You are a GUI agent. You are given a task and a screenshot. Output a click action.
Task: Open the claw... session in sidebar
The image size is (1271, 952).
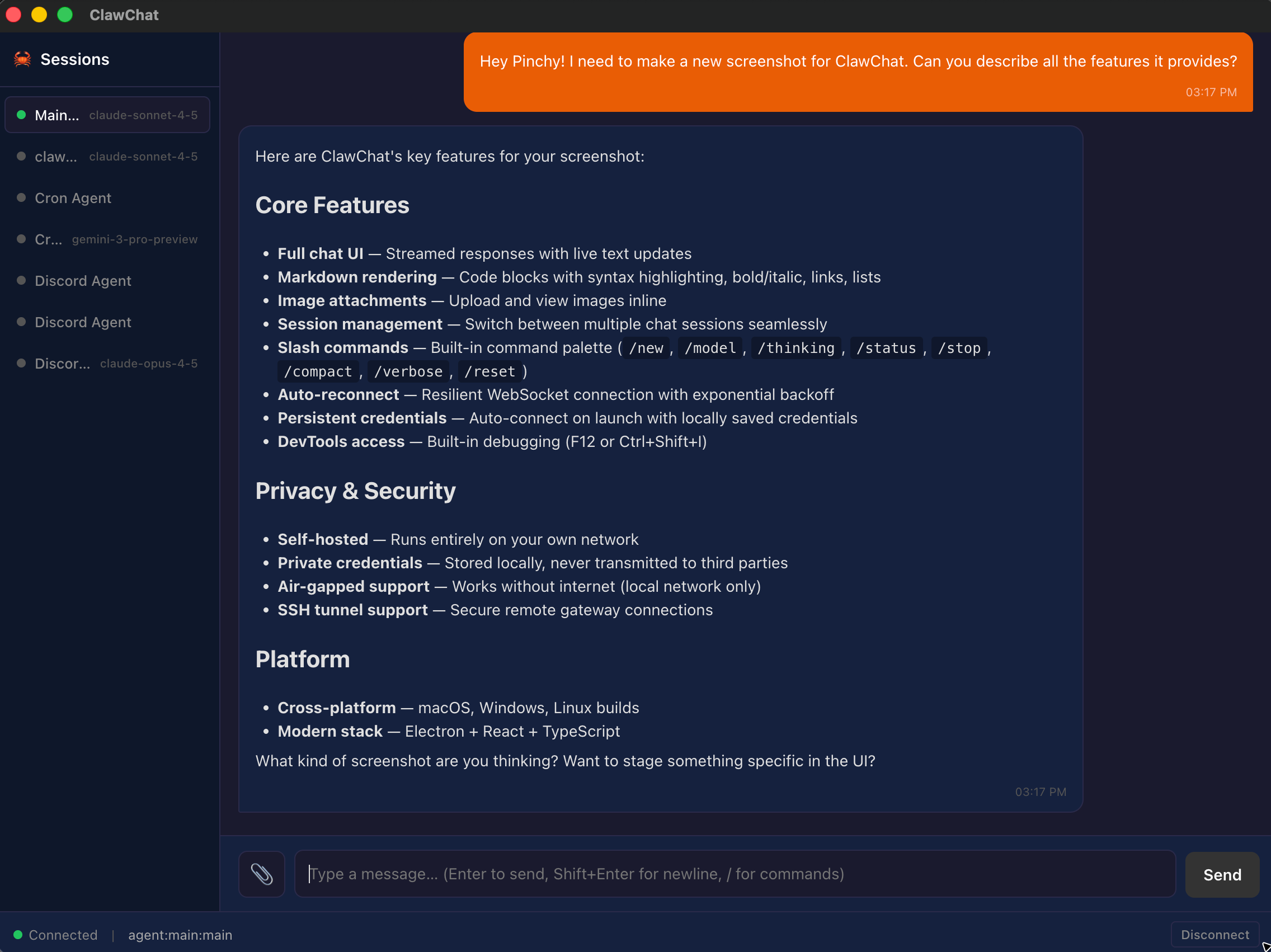(x=107, y=156)
